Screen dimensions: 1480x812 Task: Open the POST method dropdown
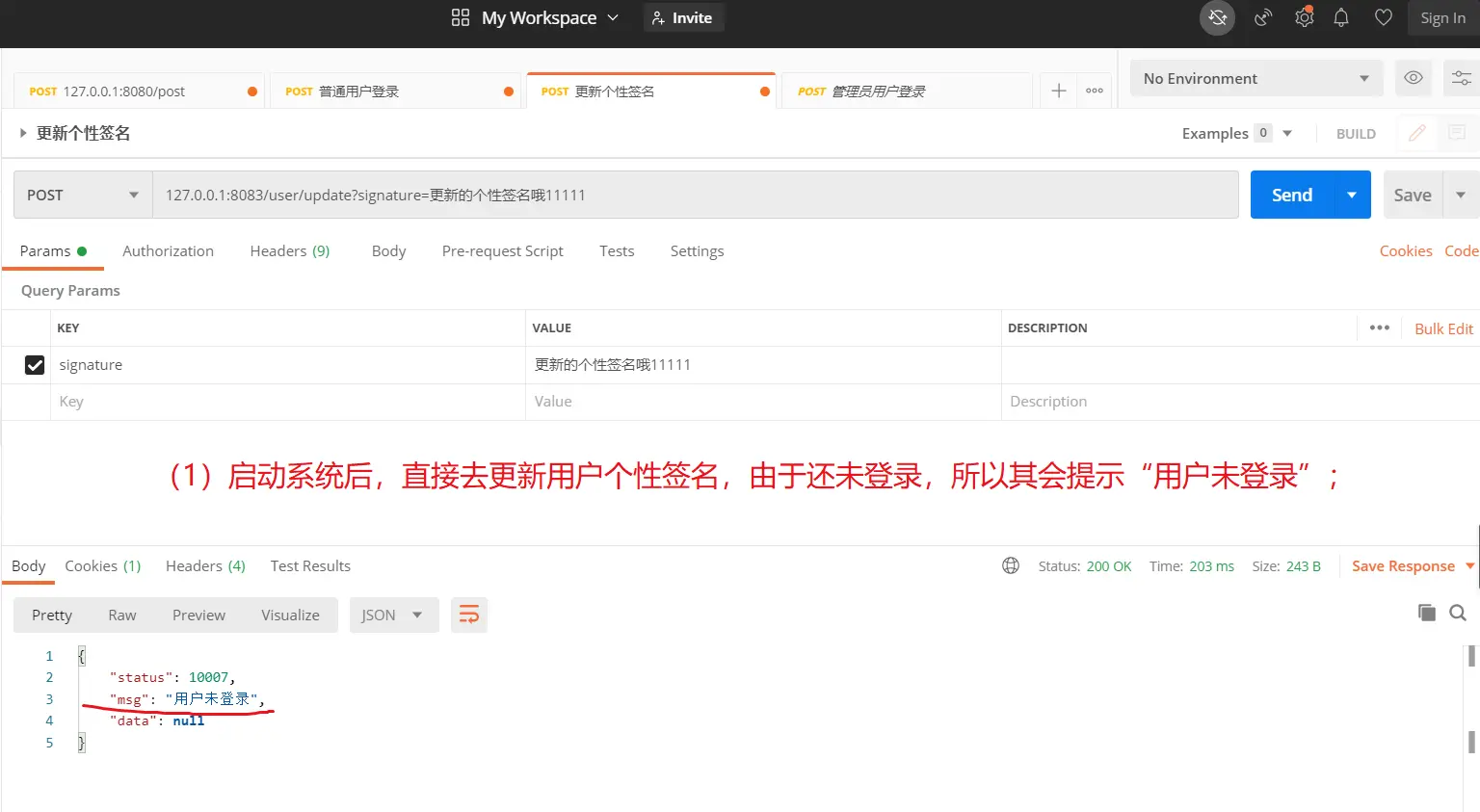(83, 195)
